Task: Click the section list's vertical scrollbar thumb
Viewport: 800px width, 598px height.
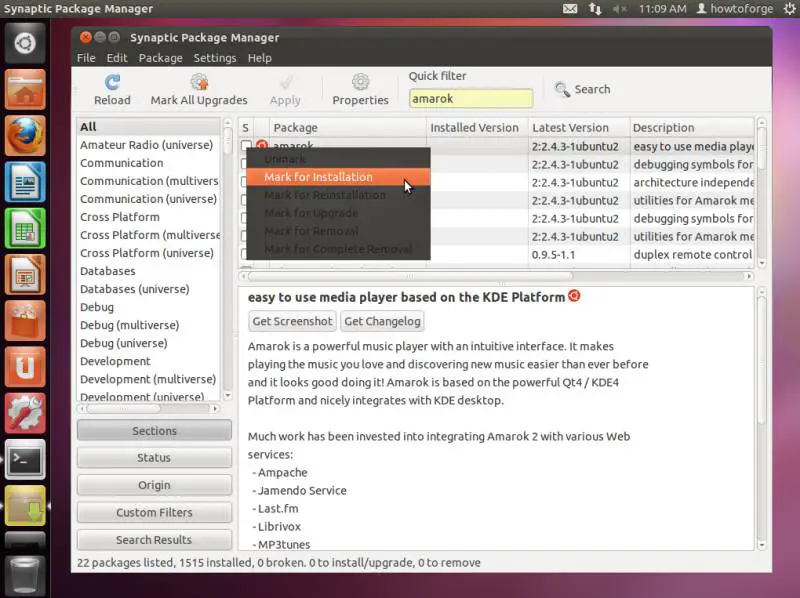Action: click(x=228, y=143)
